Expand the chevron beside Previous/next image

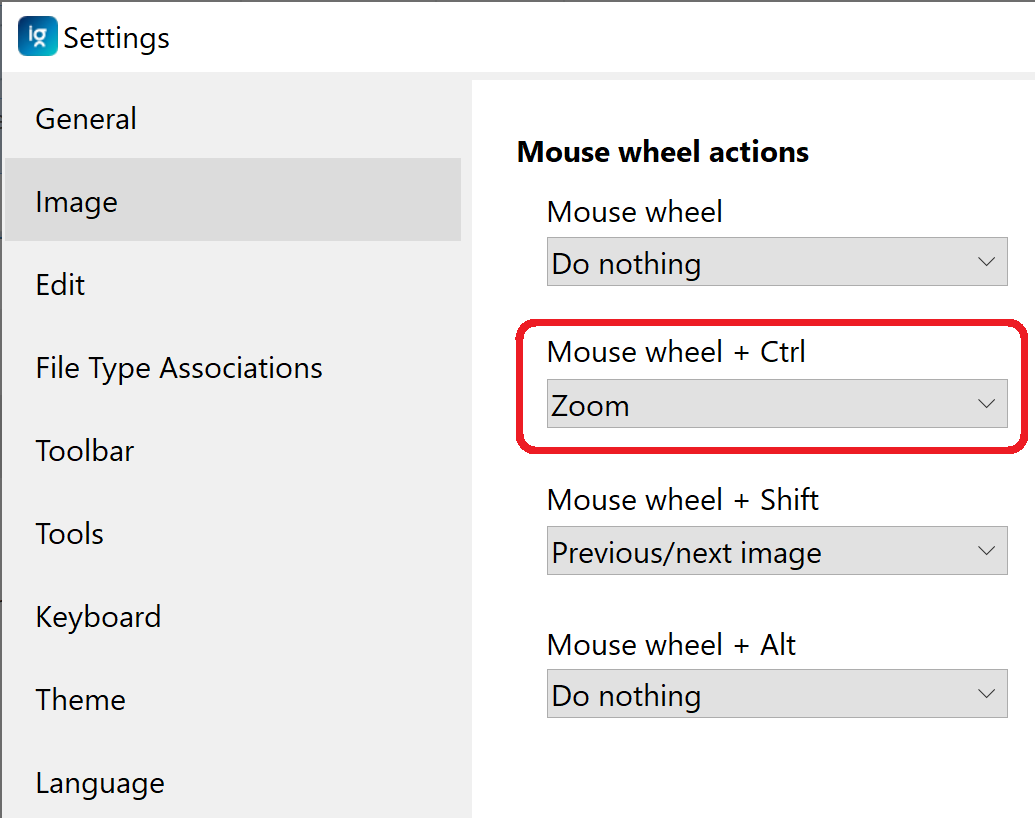[x=988, y=551]
